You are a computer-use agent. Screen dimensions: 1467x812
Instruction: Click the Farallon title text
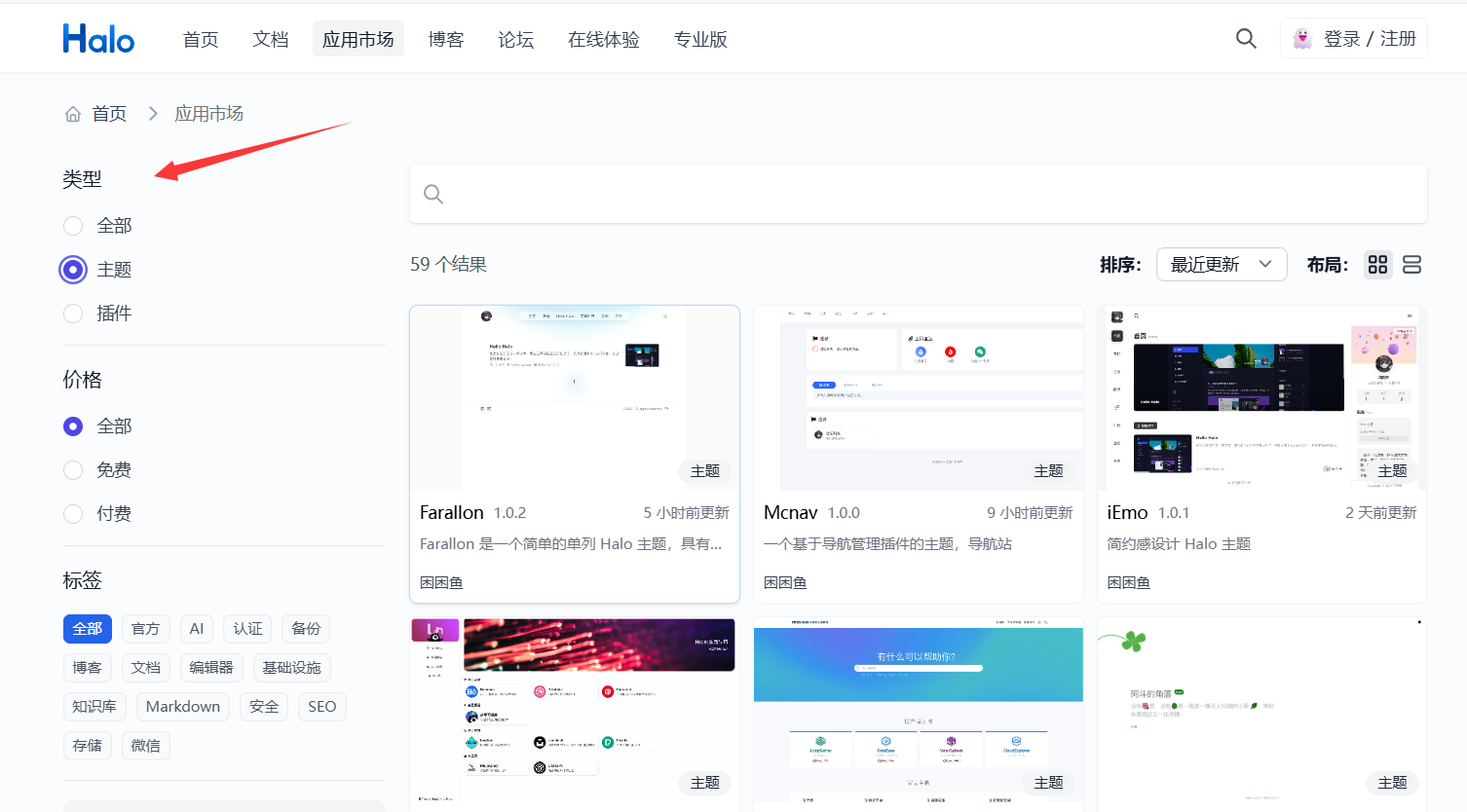[x=452, y=513]
